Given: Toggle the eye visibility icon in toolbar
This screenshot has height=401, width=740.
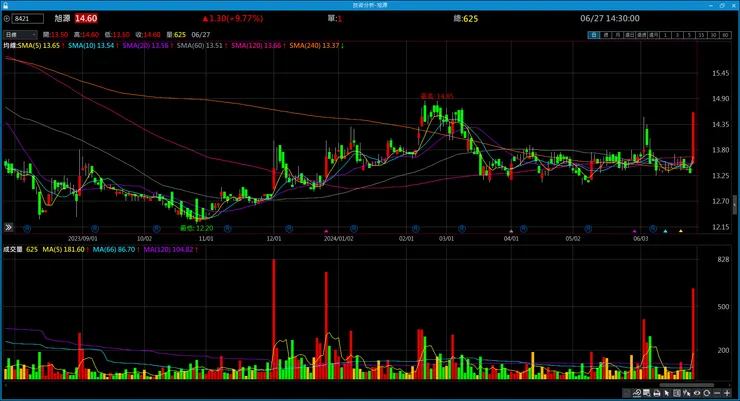Looking at the screenshot, I should click(x=697, y=393).
